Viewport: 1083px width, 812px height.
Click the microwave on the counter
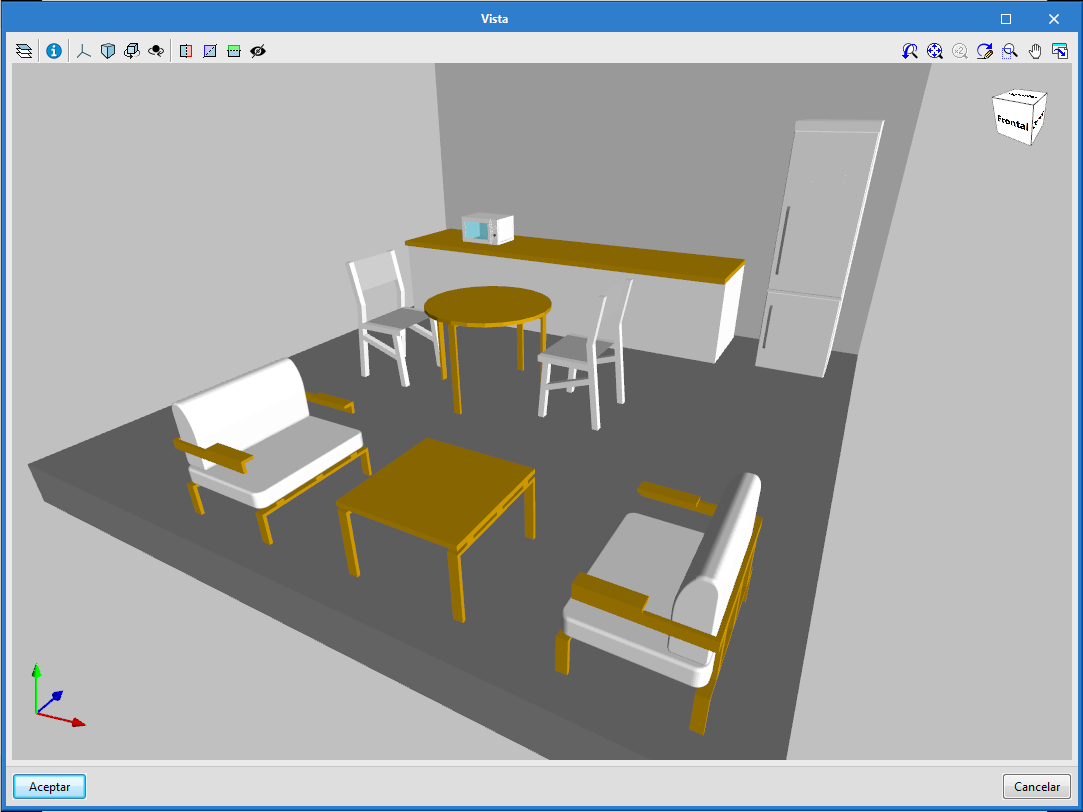[488, 229]
